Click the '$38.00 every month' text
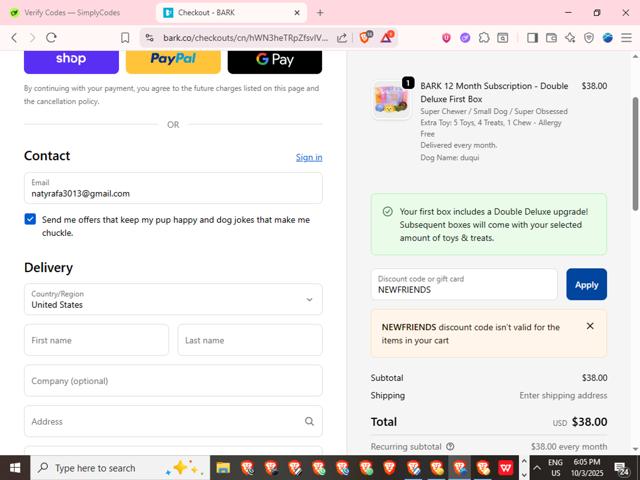The width and height of the screenshot is (640, 480). (569, 447)
